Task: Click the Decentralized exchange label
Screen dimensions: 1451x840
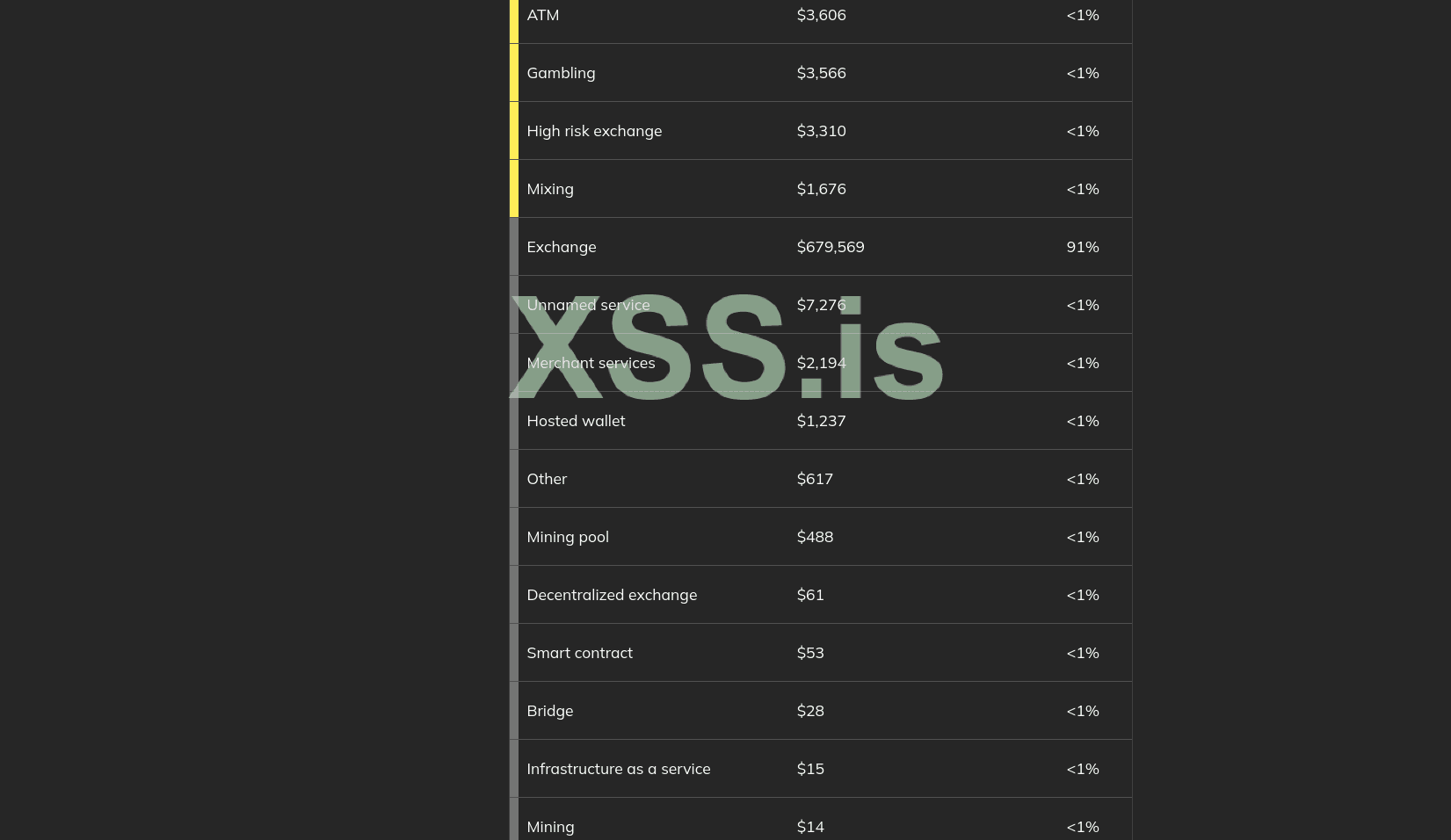Action: [x=612, y=595]
